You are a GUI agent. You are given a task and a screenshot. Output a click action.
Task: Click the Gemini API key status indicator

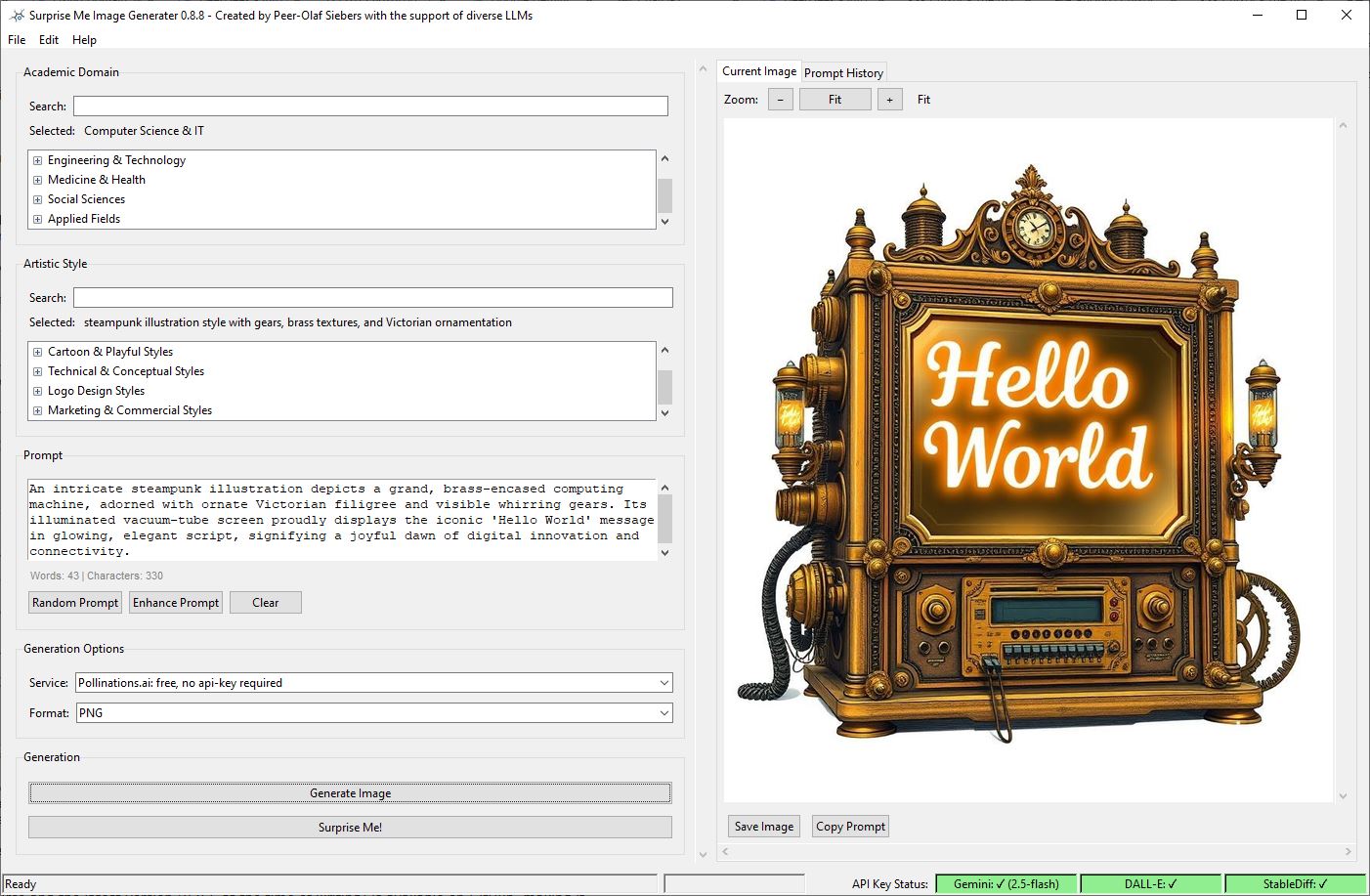point(1006,883)
